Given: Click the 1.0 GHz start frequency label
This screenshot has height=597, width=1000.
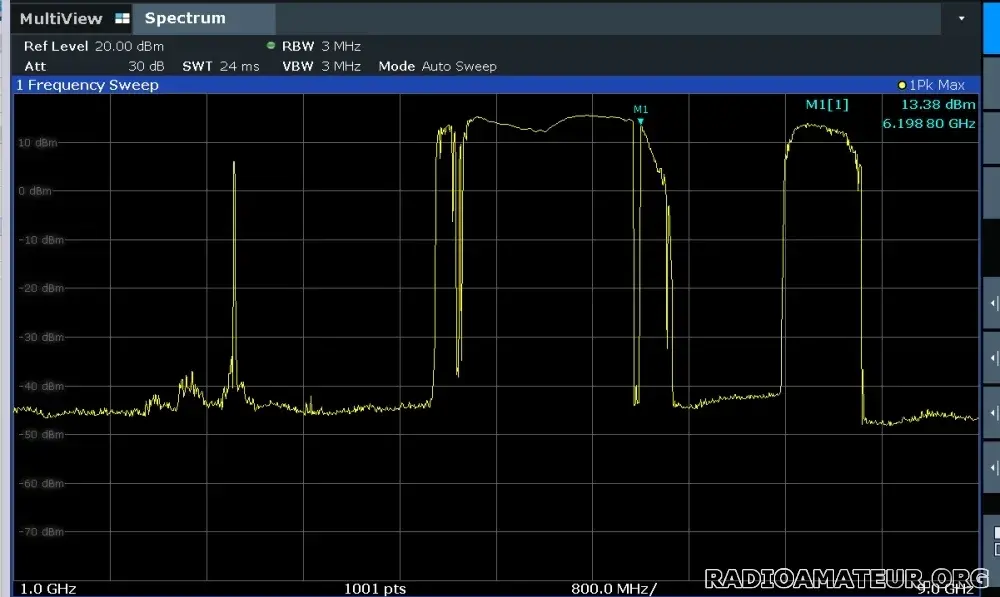Looking at the screenshot, I should point(48,588).
